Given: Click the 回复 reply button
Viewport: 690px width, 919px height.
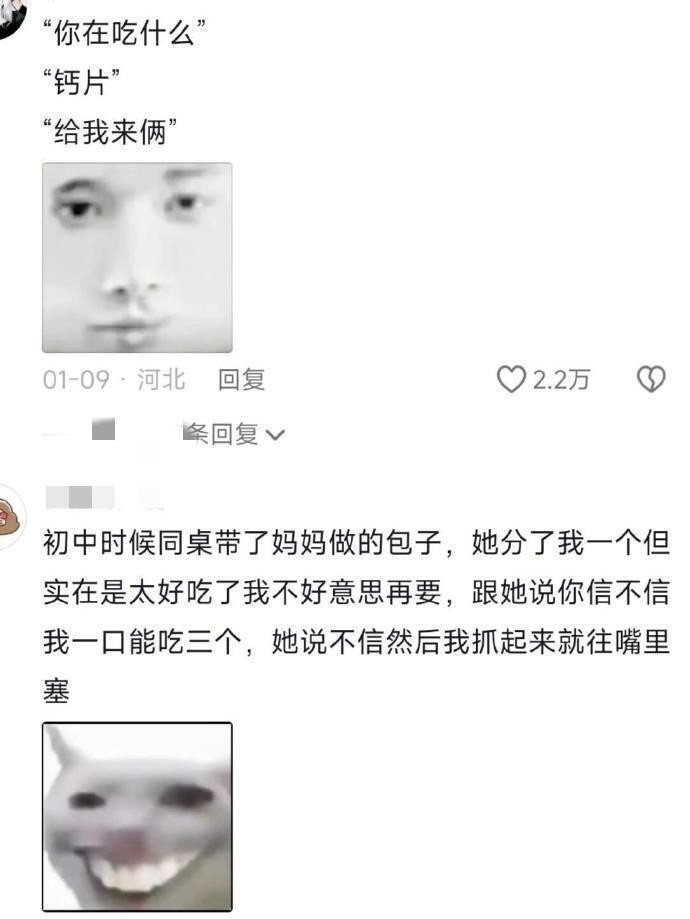Looking at the screenshot, I should (x=242, y=379).
